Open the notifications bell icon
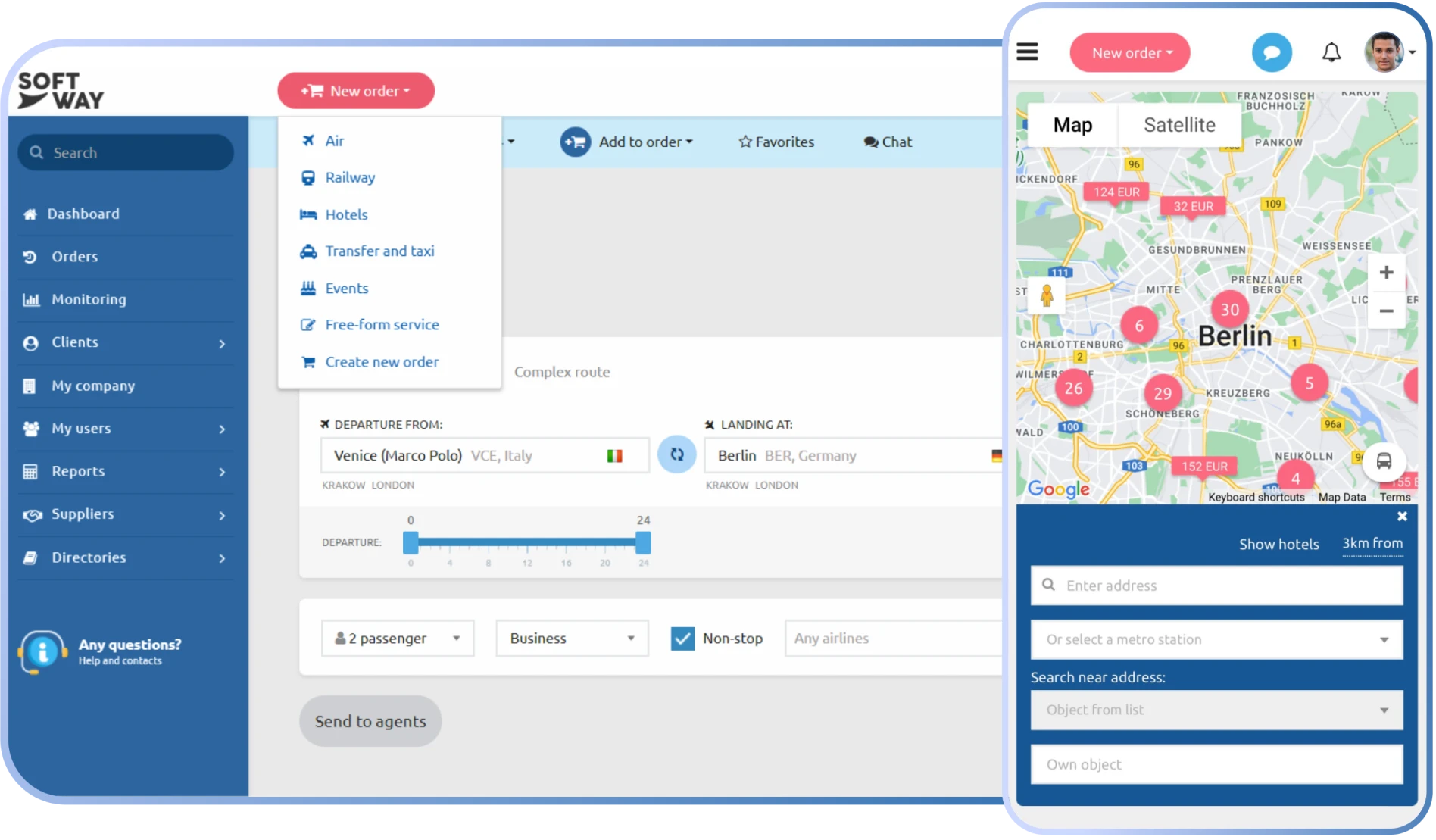Image resolution: width=1436 pixels, height=840 pixels. [x=1331, y=52]
